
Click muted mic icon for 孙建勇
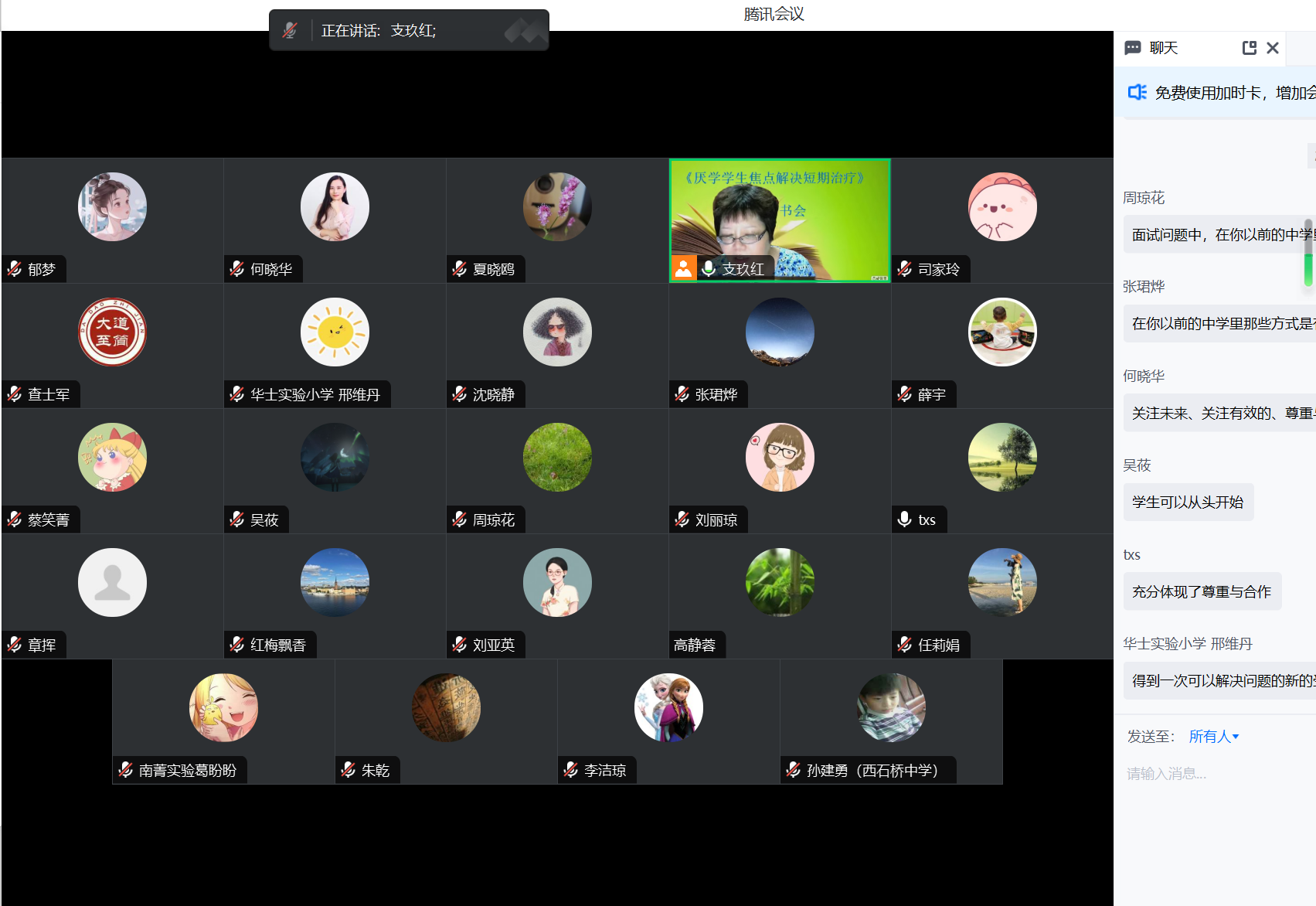point(794,770)
